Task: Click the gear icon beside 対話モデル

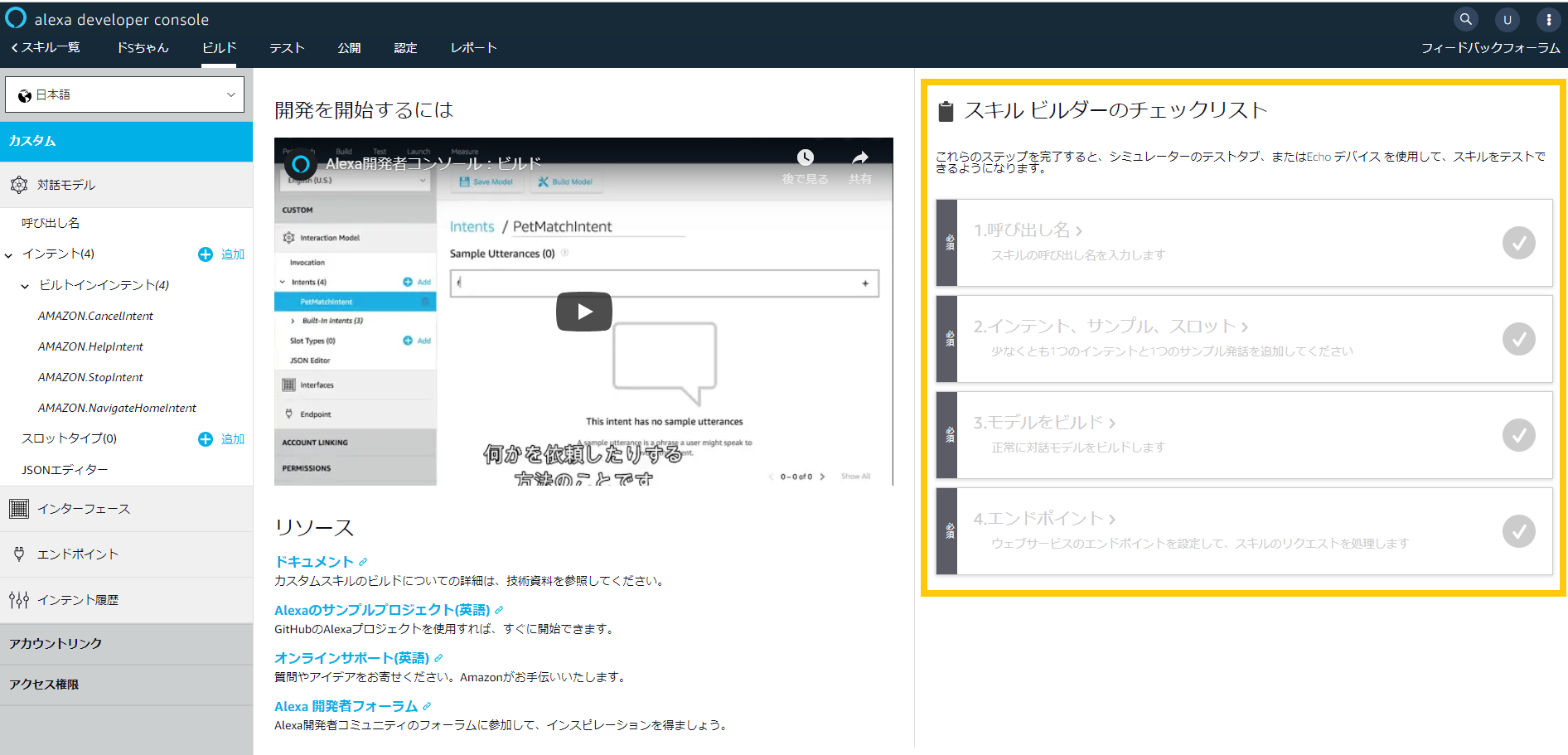Action: coord(19,185)
